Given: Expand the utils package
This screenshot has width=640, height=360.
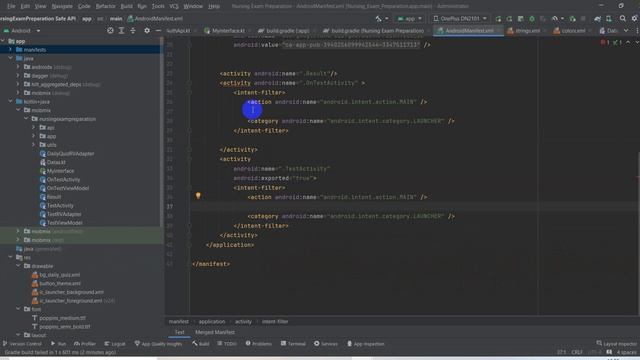Looking at the screenshot, I should [x=33, y=144].
